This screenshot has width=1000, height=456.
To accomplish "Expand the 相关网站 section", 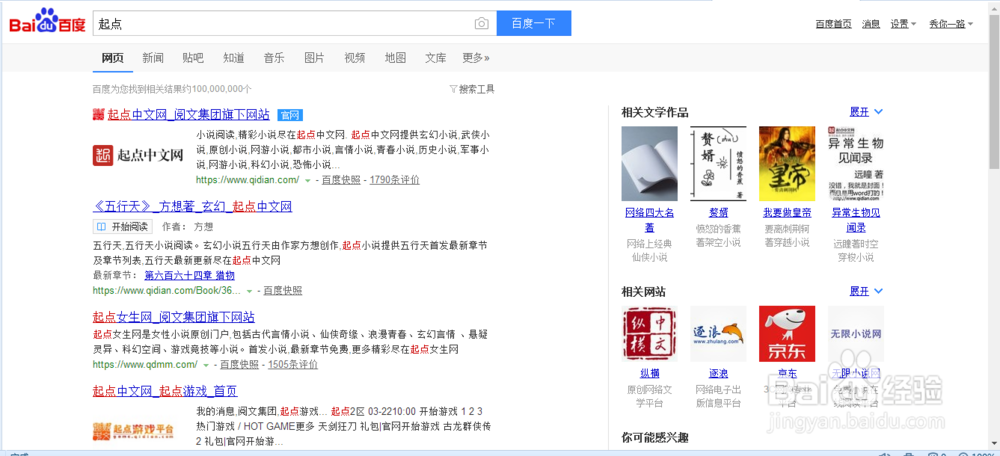I will tap(866, 291).
